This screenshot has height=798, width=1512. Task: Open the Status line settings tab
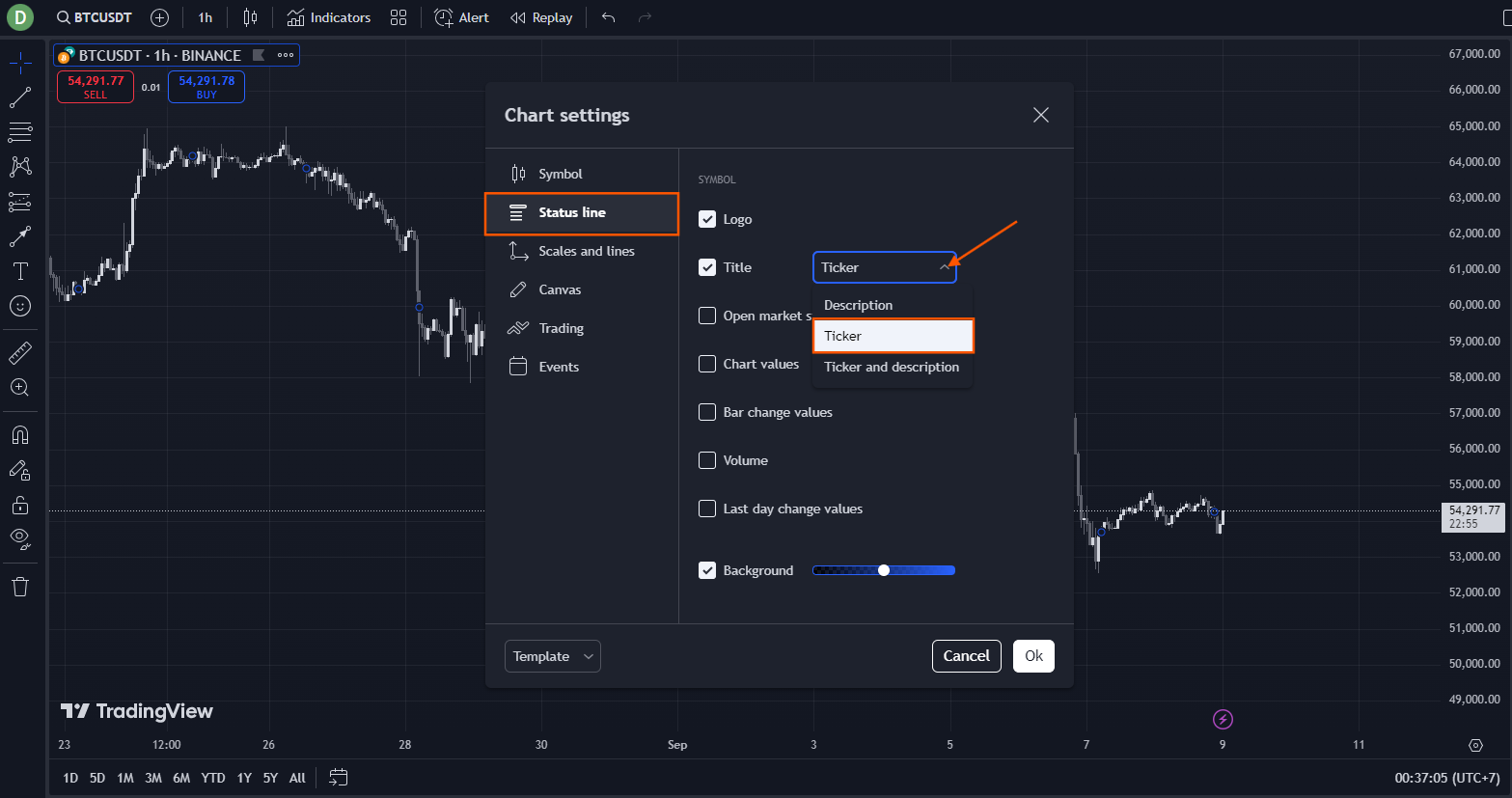582,213
